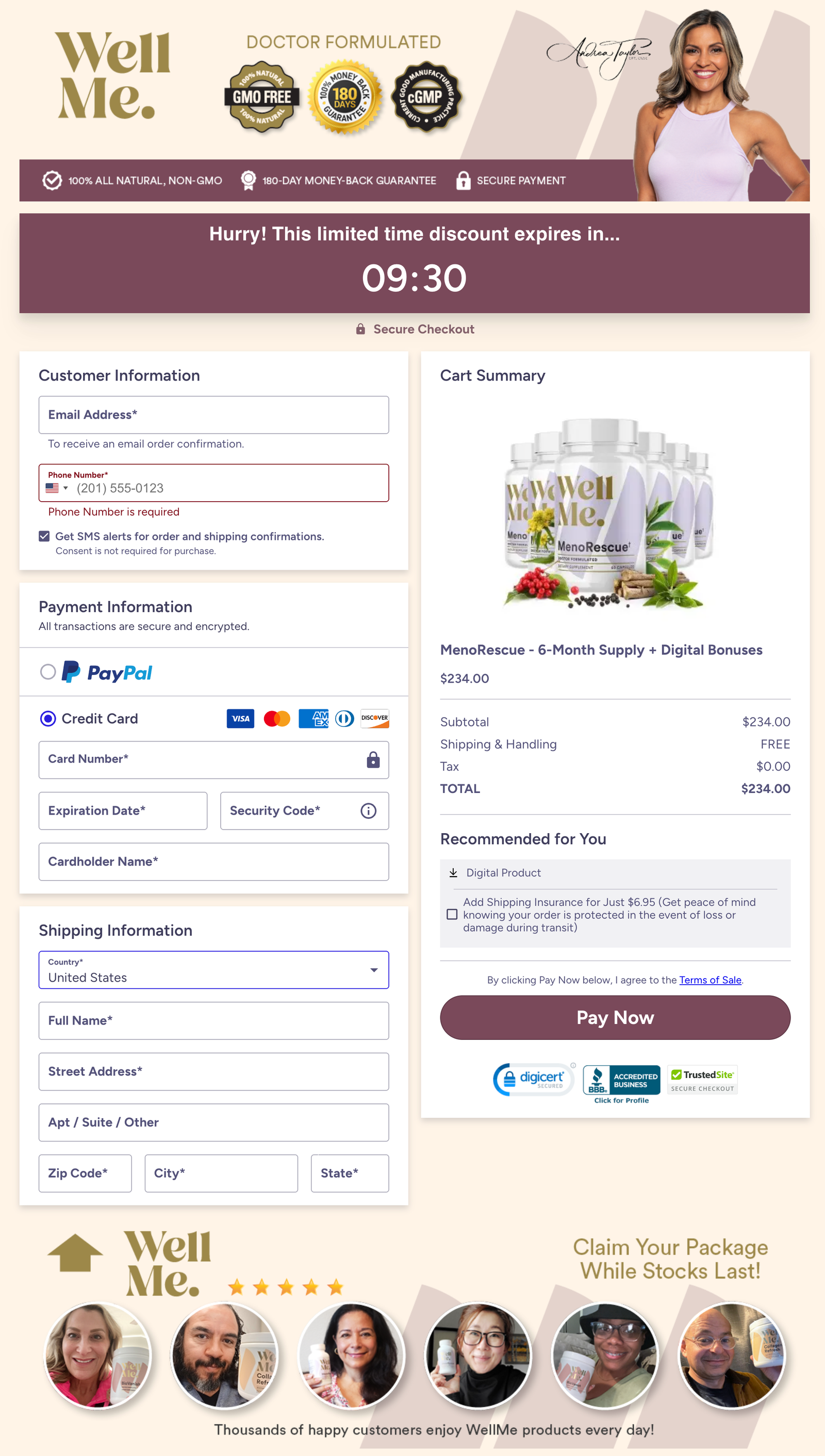825x1456 pixels.
Task: Select the PayPal payment option
Action: [x=48, y=672]
